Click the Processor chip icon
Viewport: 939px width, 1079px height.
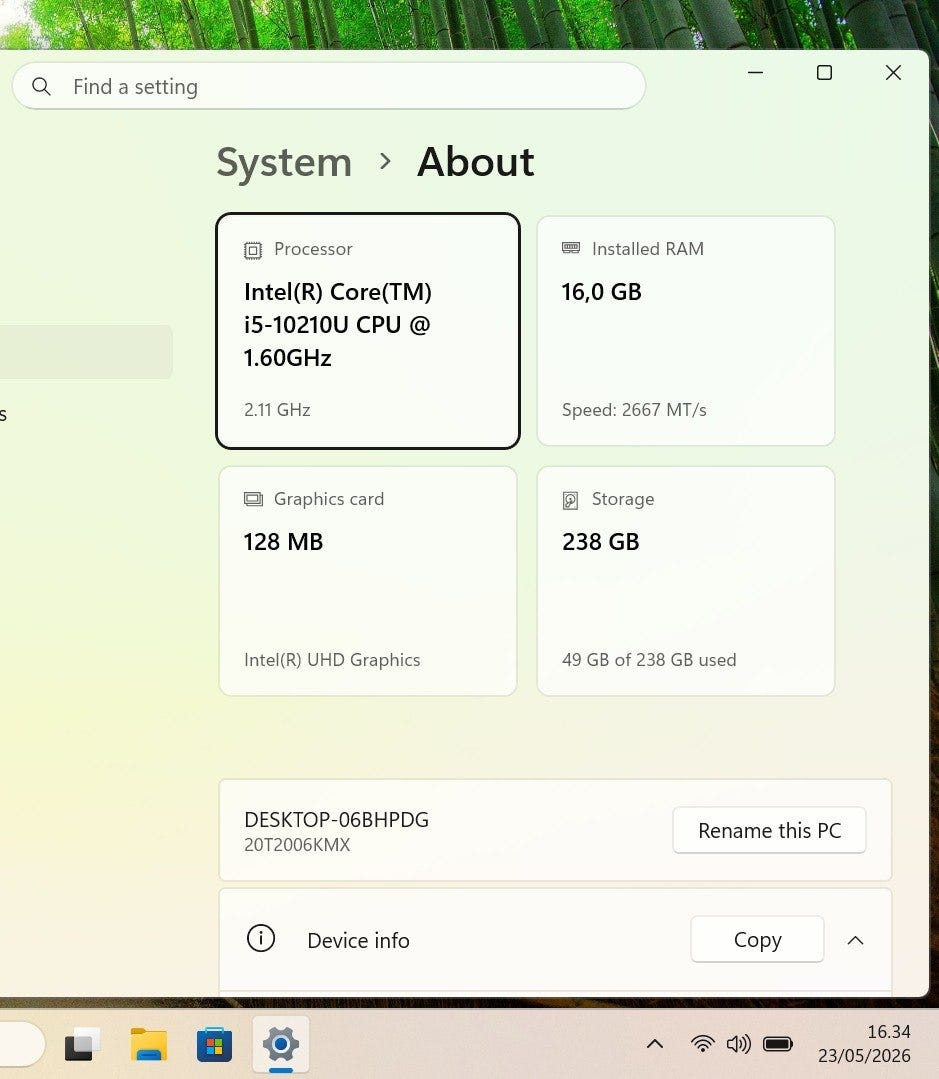pyautogui.click(x=253, y=250)
